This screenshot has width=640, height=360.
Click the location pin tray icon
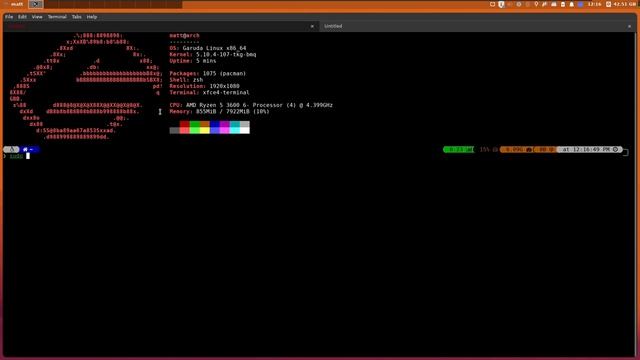click(536, 4)
